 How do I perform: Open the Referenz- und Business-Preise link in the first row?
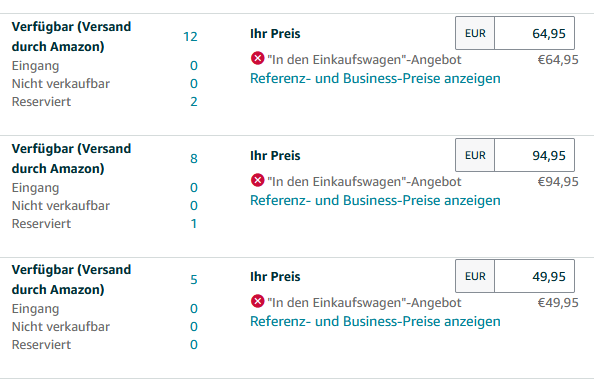[x=375, y=78]
